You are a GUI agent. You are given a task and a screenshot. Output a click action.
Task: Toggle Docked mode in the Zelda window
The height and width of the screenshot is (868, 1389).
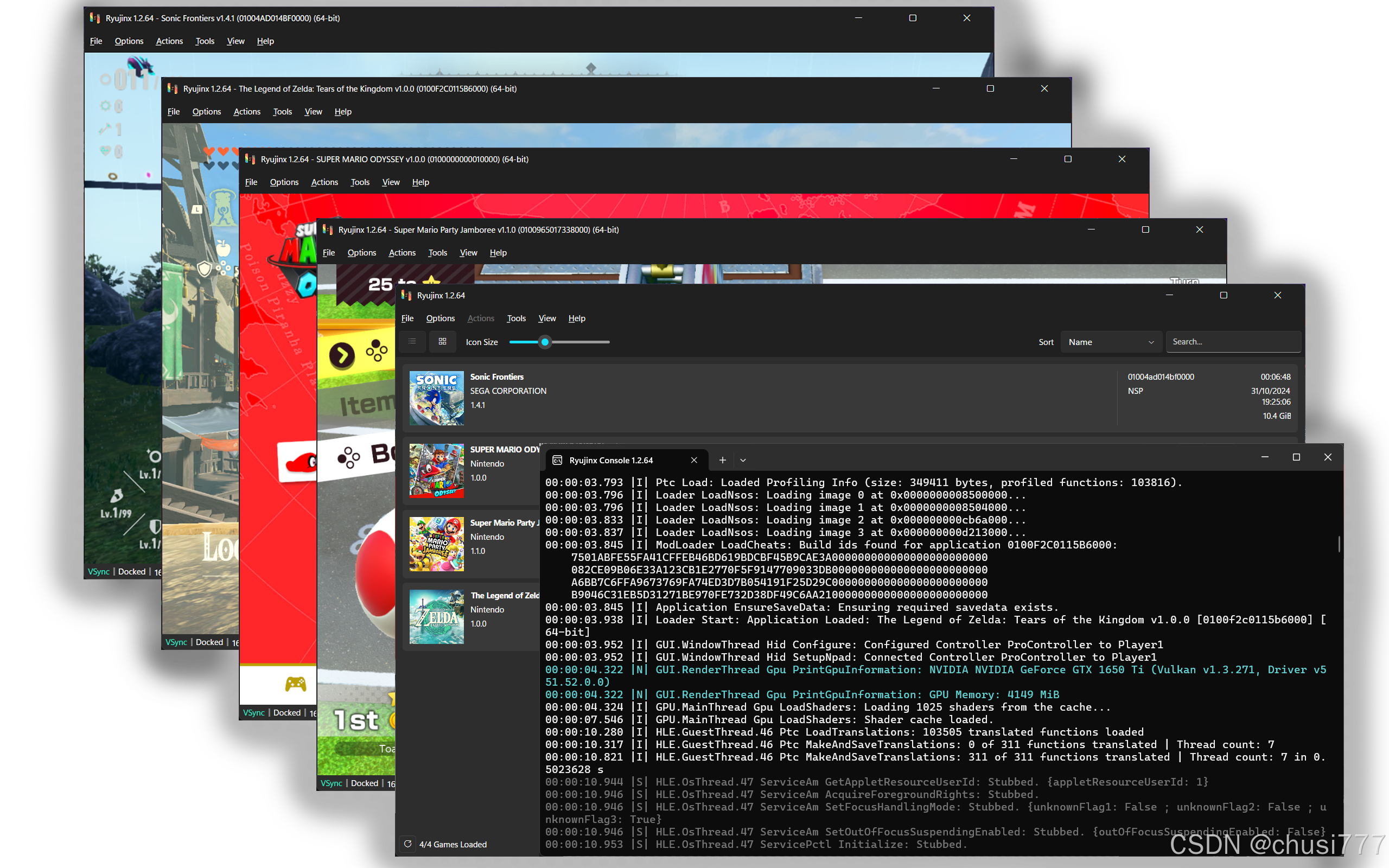(x=209, y=642)
